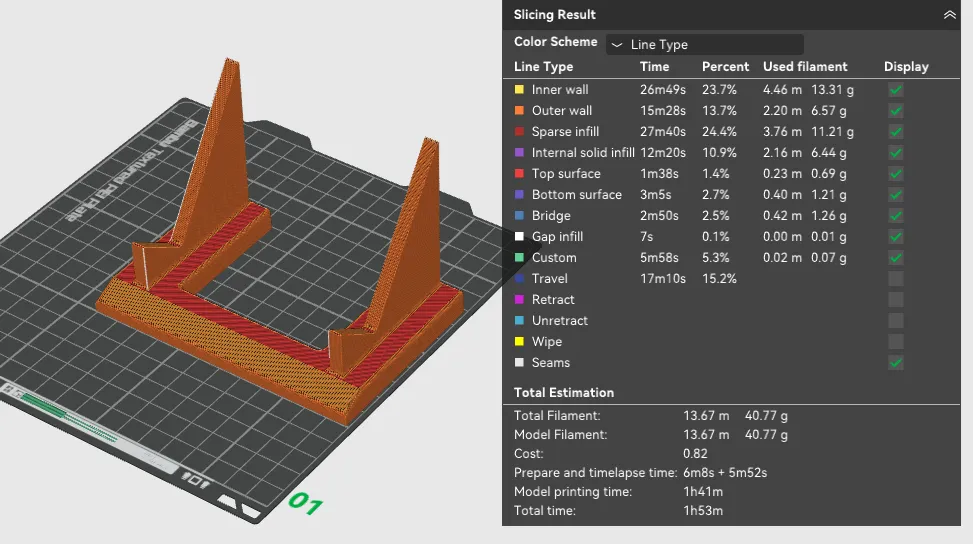This screenshot has width=973, height=544.
Task: Toggle Sparse infill display
Action: pyautogui.click(x=895, y=132)
